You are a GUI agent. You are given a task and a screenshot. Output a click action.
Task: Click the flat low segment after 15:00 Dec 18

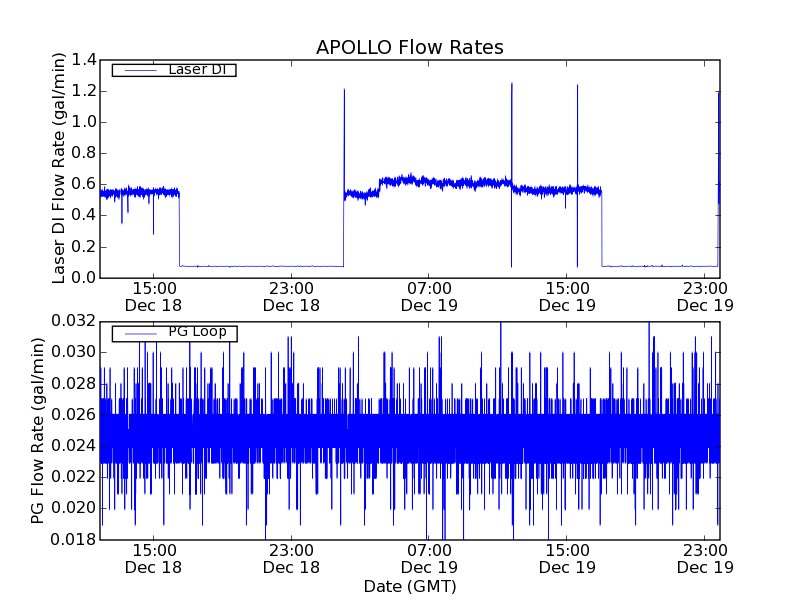260,266
